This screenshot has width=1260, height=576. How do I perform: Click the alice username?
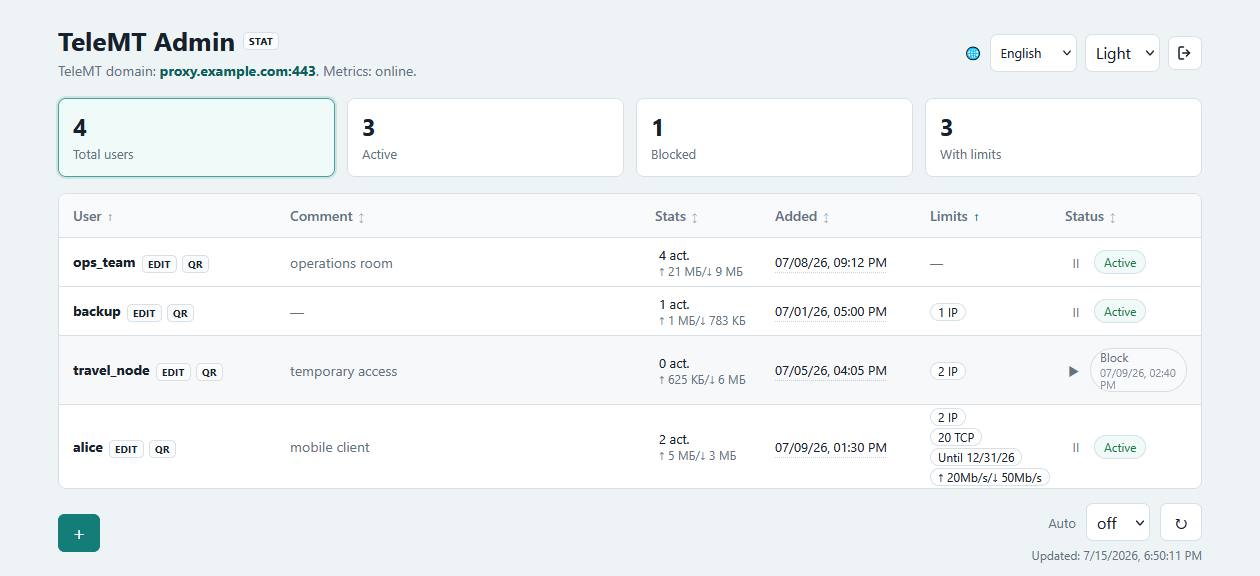[x=88, y=447]
